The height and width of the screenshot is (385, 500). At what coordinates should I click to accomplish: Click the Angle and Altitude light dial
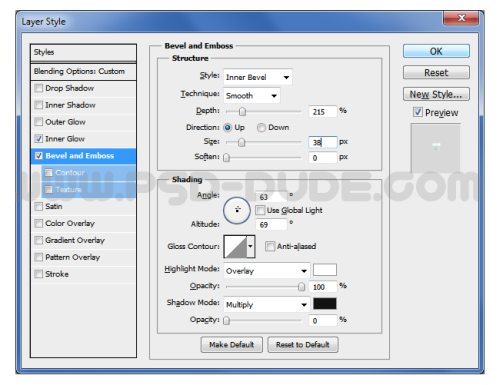point(237,210)
